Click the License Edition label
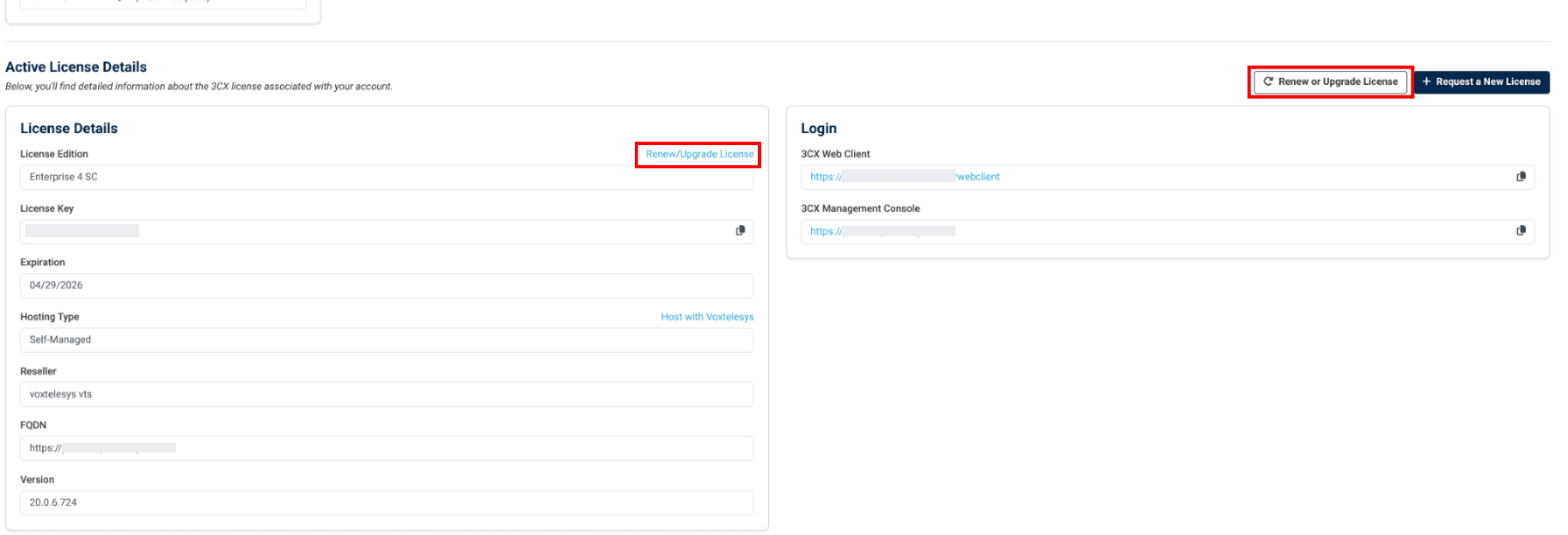Image resolution: width=1568 pixels, height=535 pixels. pos(54,155)
